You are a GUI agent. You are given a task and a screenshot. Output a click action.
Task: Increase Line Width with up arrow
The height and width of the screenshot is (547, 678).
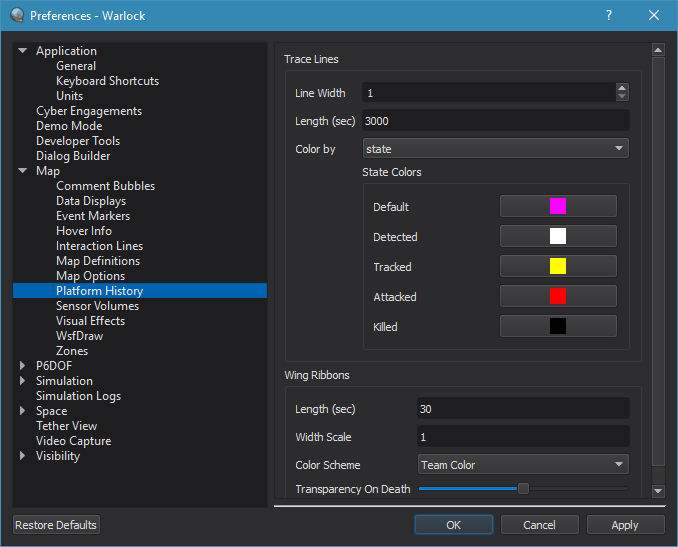622,87
